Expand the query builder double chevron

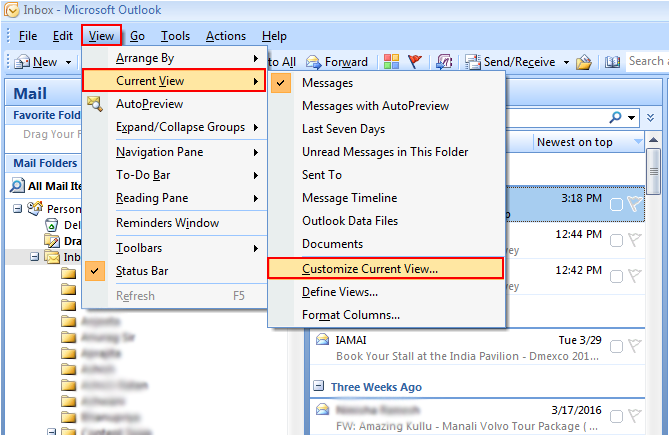[x=651, y=118]
